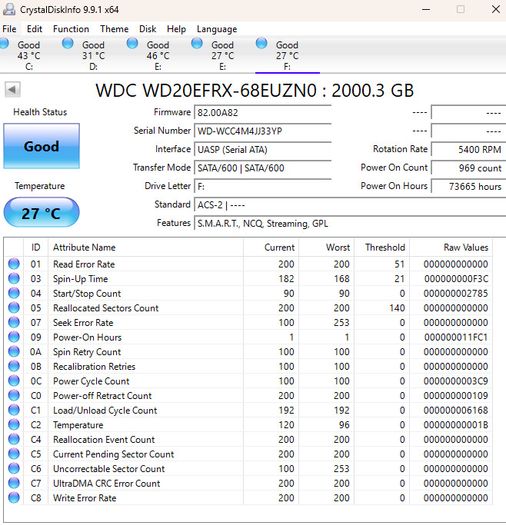
Task: Click the back arrow for previous disk
Action: click(12, 89)
